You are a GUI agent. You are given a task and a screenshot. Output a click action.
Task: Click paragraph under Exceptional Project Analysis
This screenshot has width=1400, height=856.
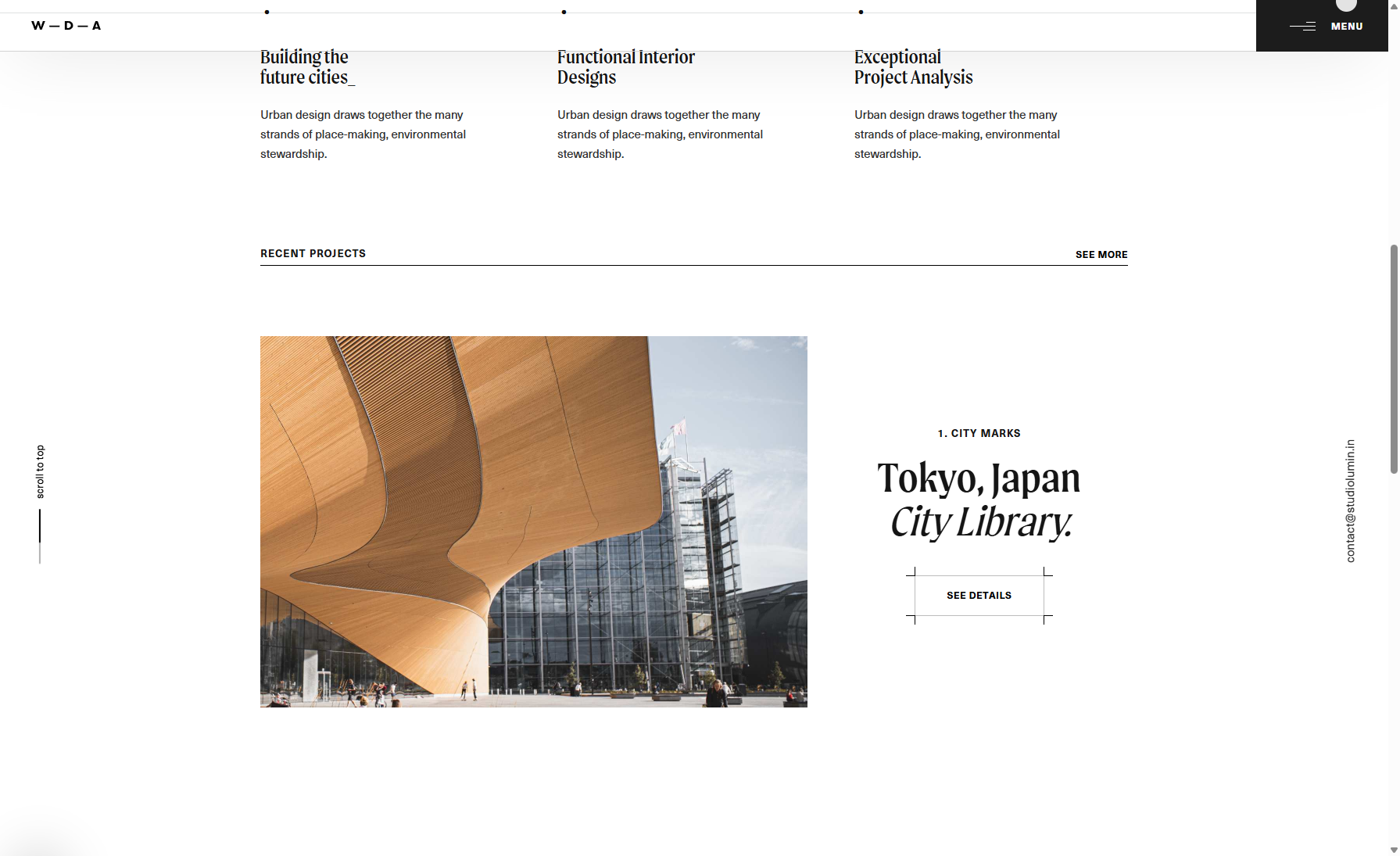pos(958,134)
